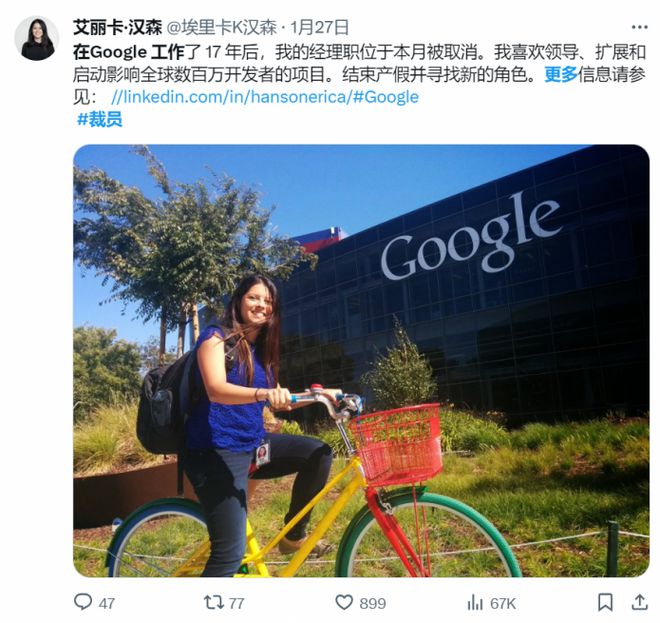Open the tweet timestamp 1月27日
The width and height of the screenshot is (660, 623).
(x=319, y=28)
